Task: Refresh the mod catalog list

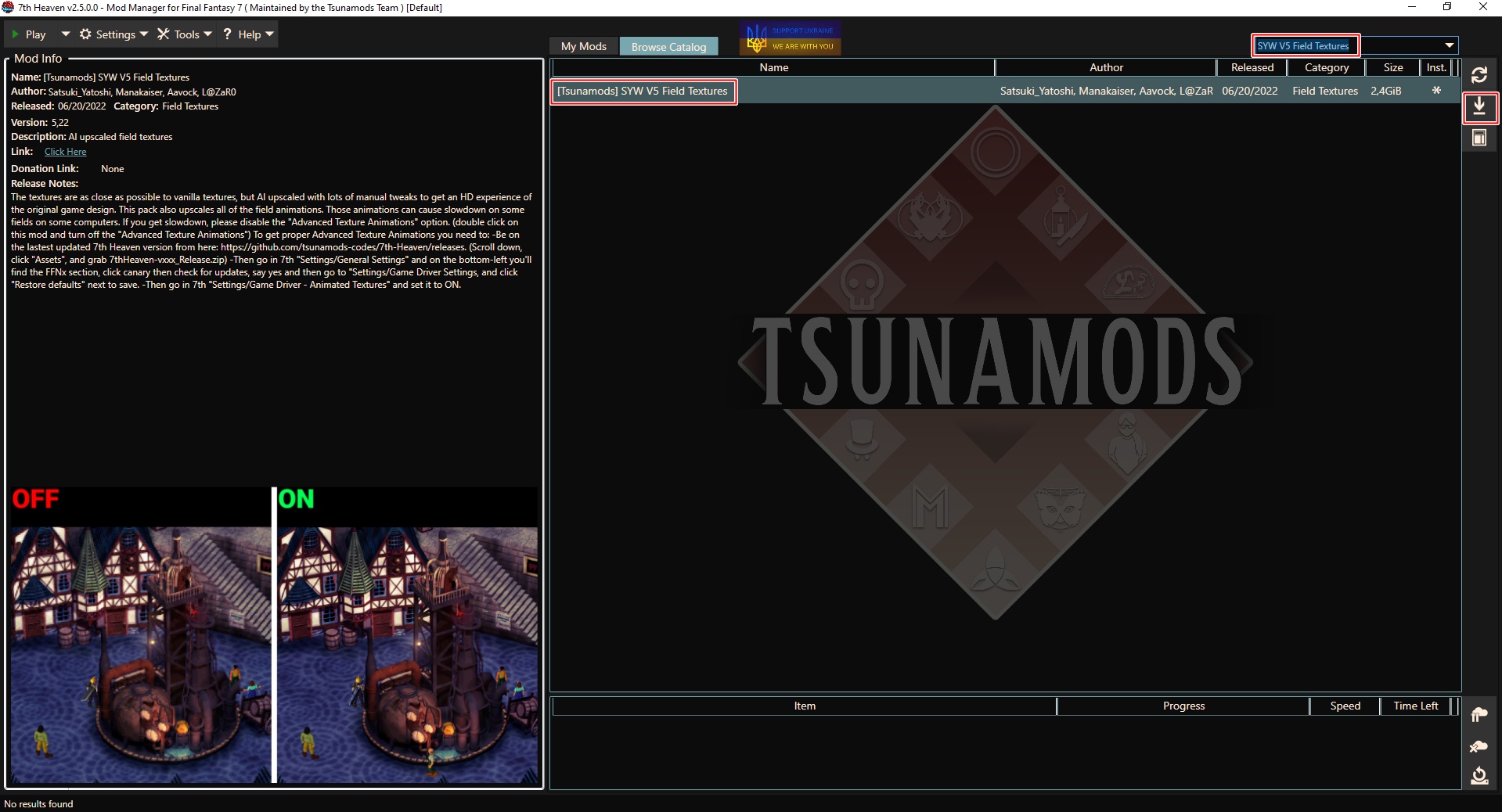Action: (x=1479, y=75)
